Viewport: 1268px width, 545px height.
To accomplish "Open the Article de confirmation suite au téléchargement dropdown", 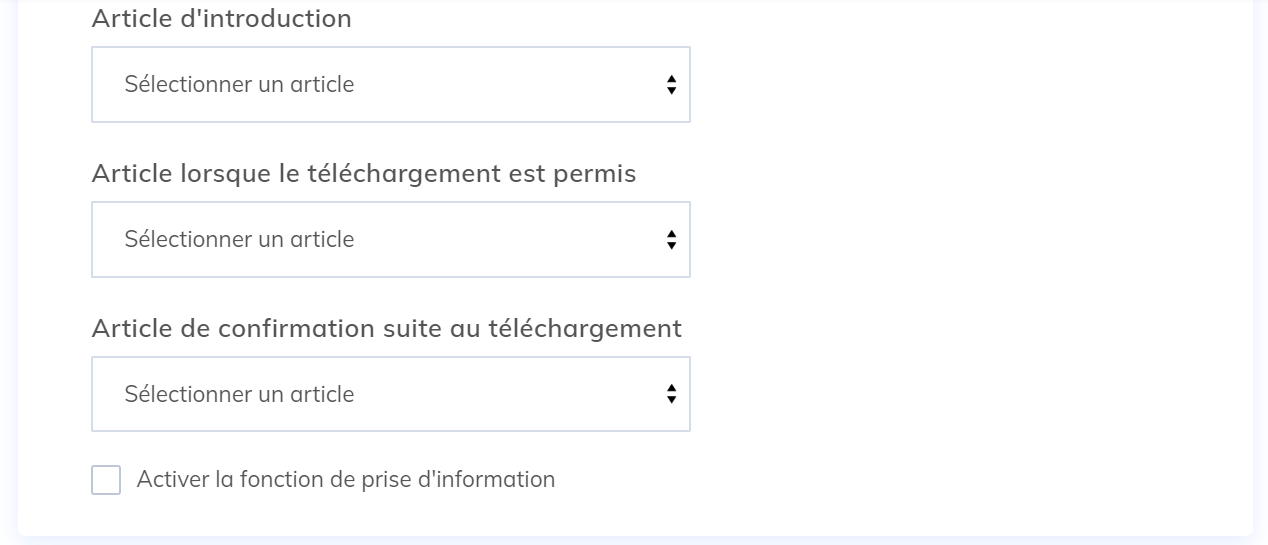I will tap(390, 395).
